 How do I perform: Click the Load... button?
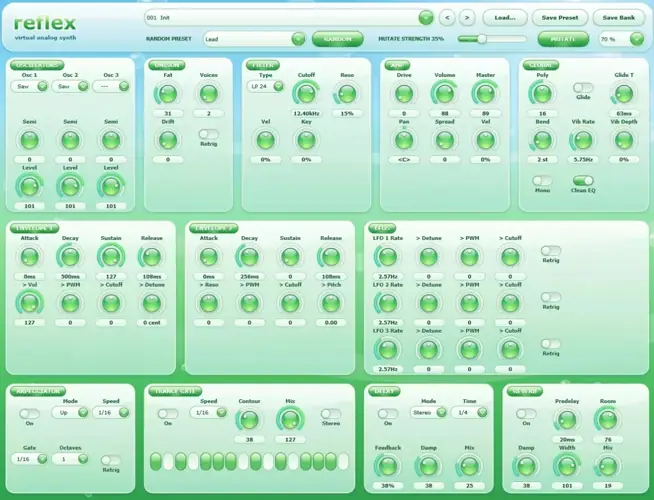(505, 18)
